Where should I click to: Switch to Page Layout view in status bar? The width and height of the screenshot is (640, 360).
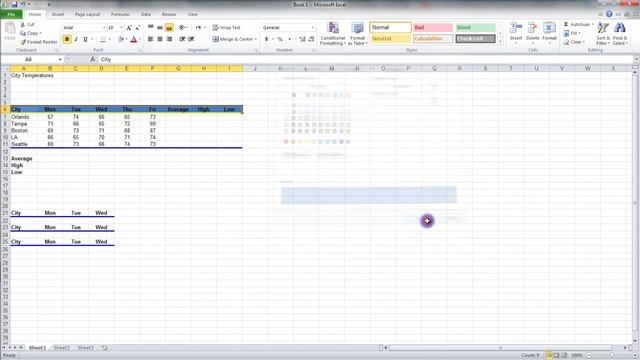click(557, 356)
